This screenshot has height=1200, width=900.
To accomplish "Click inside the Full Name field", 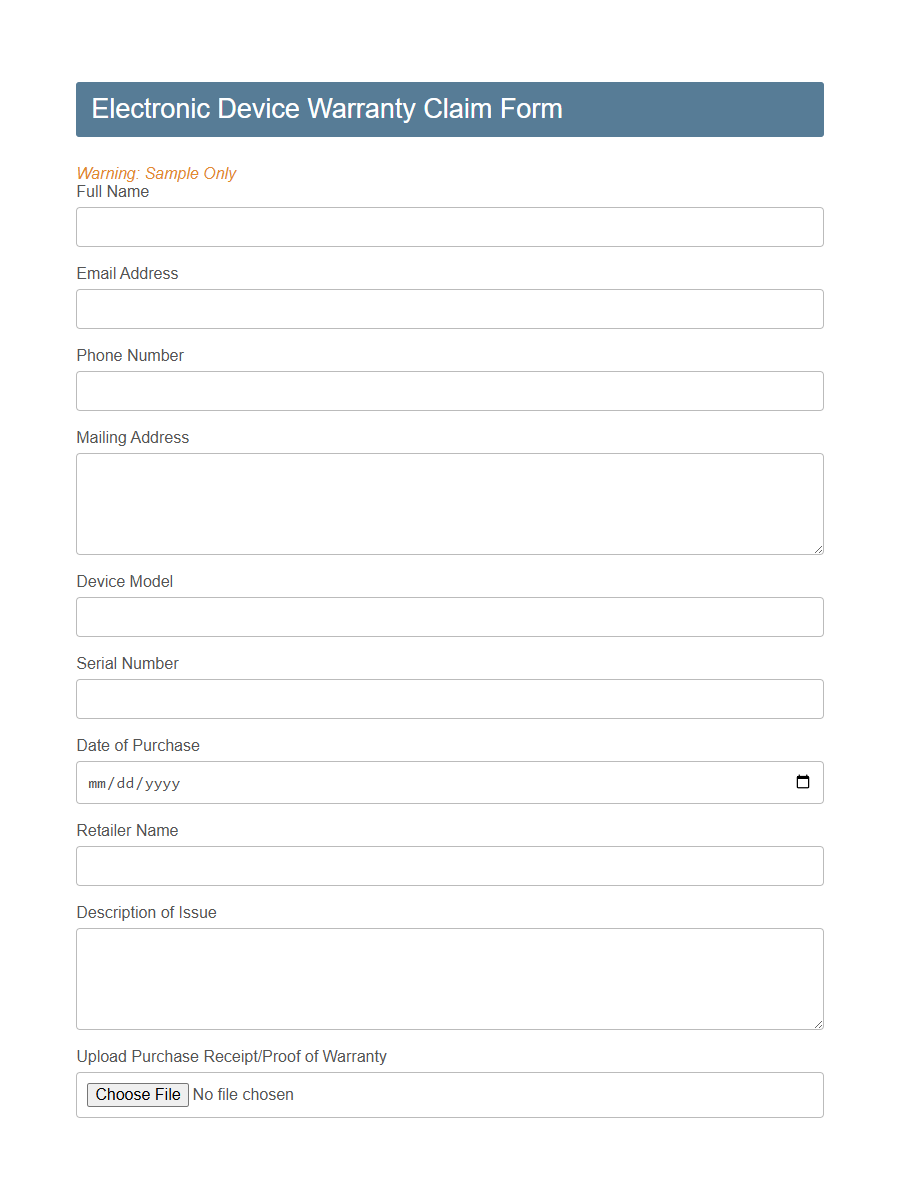I will (449, 227).
